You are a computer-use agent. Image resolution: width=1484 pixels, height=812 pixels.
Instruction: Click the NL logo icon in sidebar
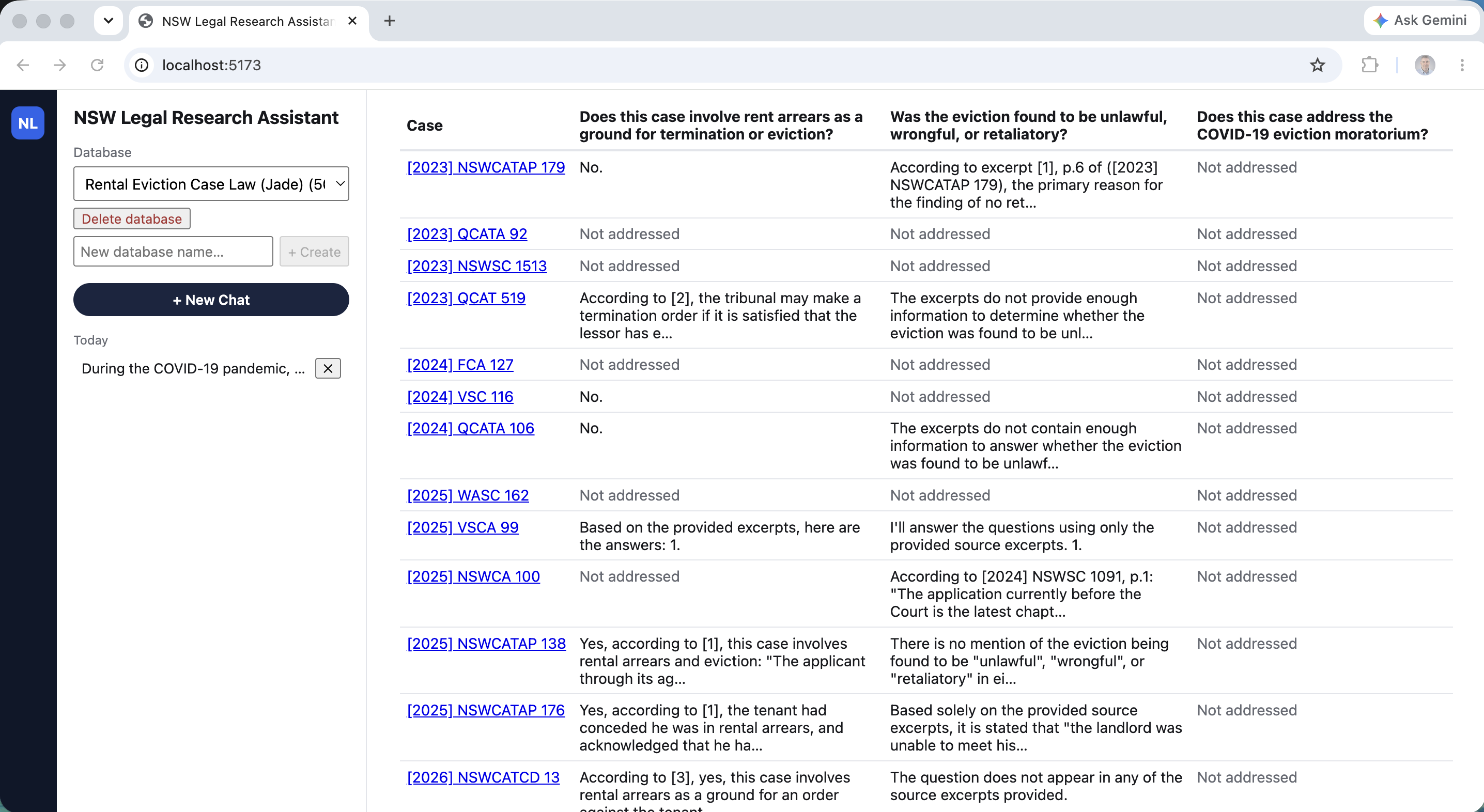28,122
